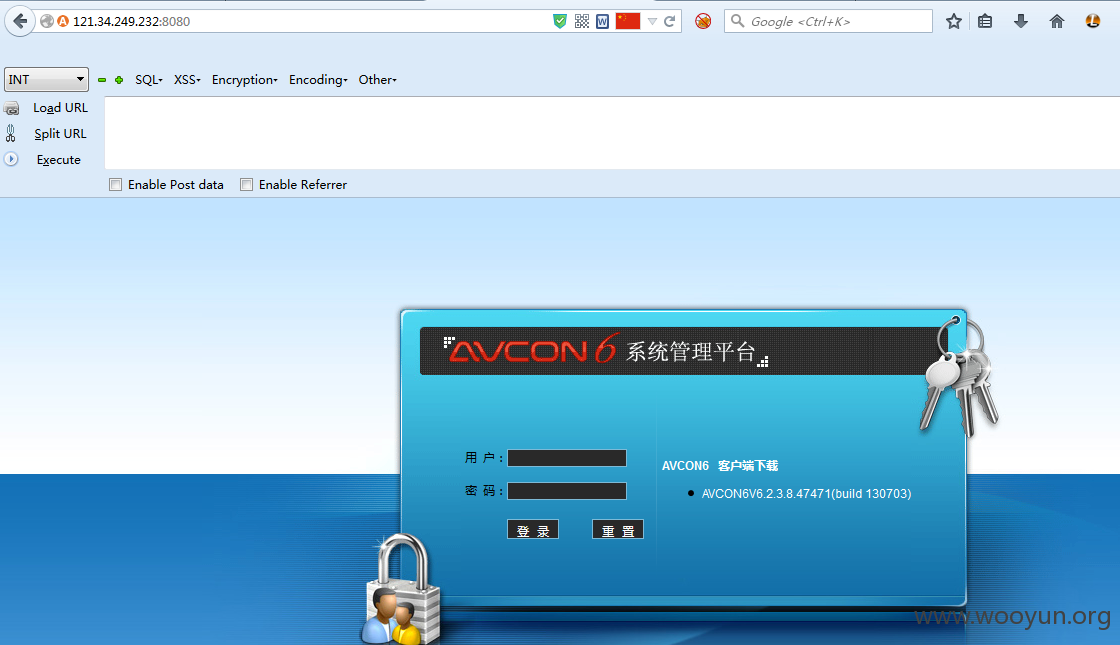Click the green minus icon in HackBar

tap(102, 80)
